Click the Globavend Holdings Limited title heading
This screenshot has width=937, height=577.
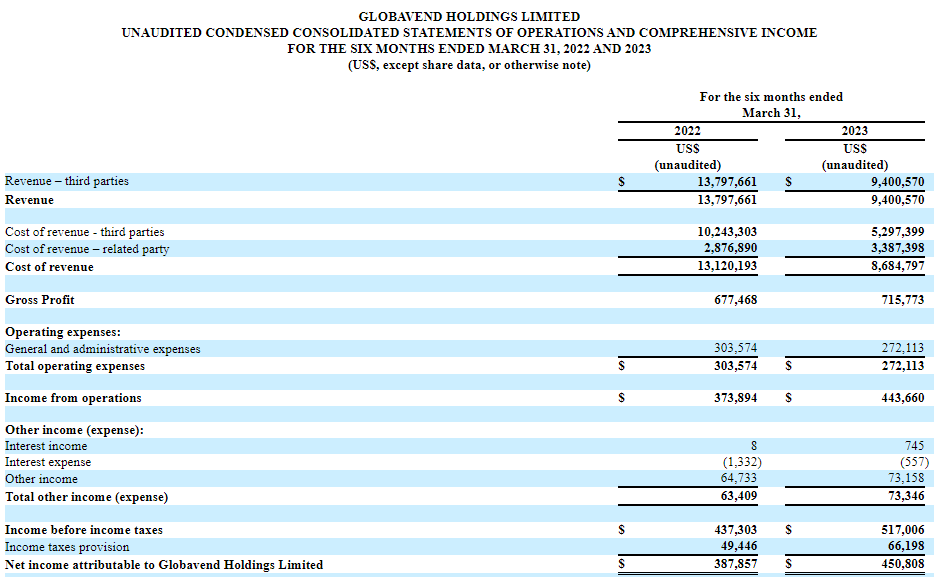tap(469, 17)
